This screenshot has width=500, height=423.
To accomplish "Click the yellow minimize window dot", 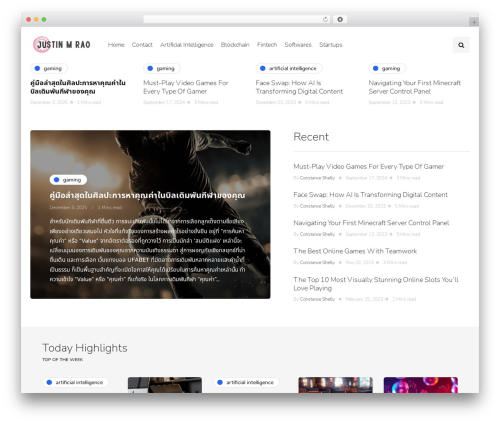I will [36, 19].
